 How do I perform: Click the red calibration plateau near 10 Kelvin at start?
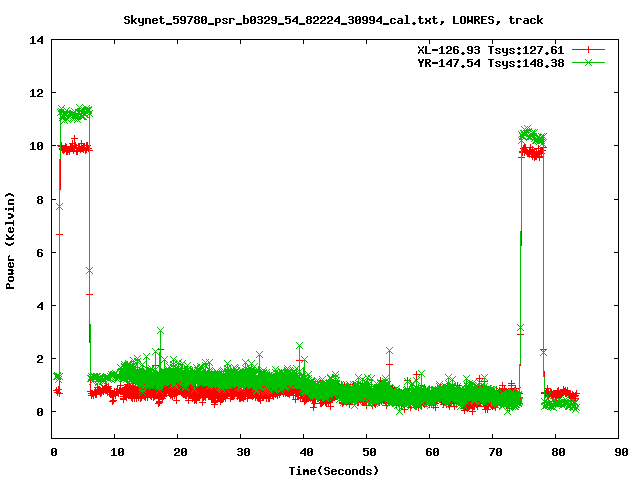pyautogui.click(x=75, y=147)
